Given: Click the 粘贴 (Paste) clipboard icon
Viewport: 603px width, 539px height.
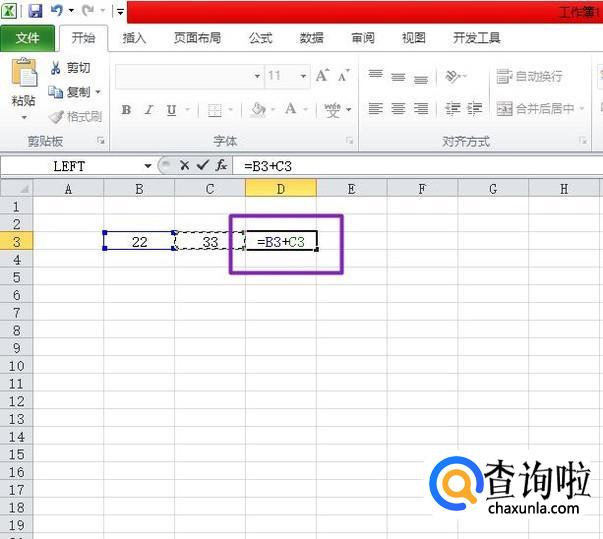Looking at the screenshot, I should coord(24,73).
